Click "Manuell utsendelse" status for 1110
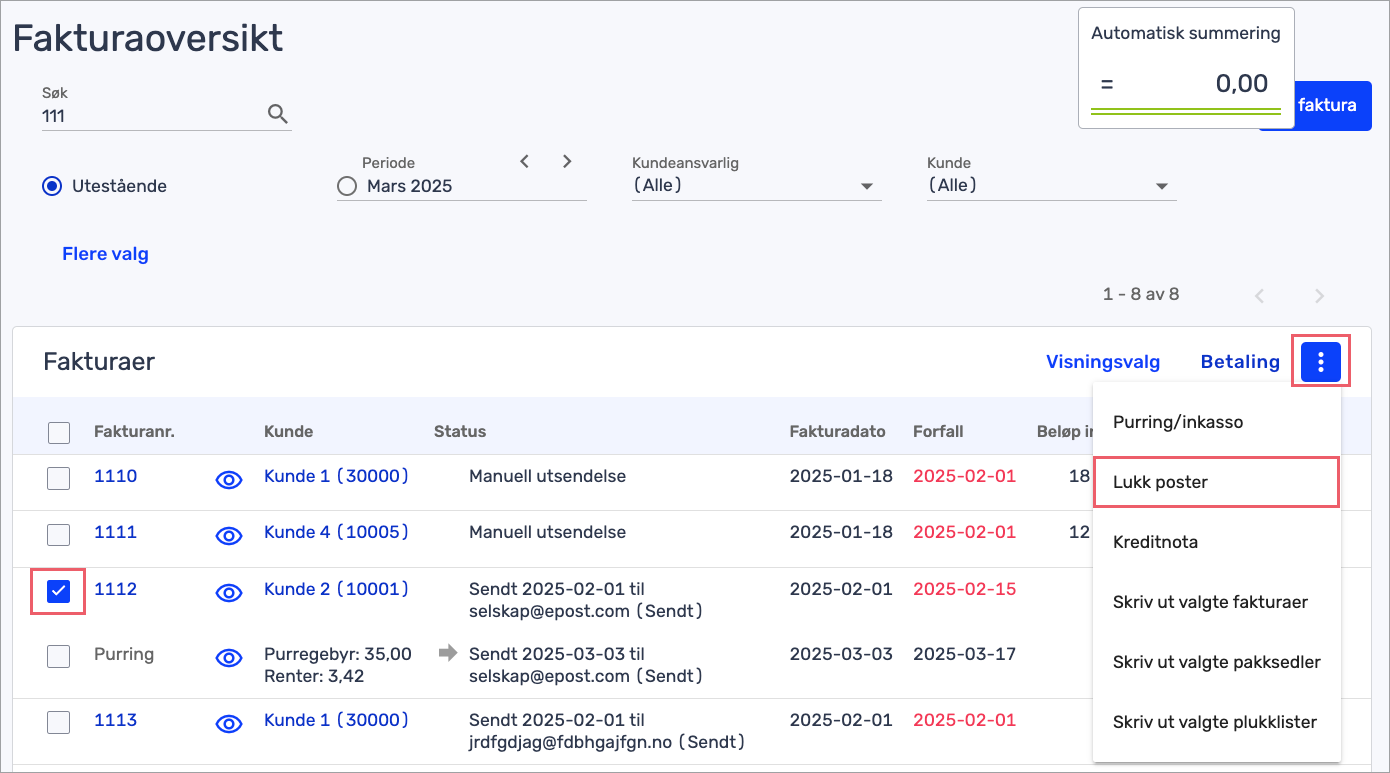1390x773 pixels. pyautogui.click(x=547, y=476)
